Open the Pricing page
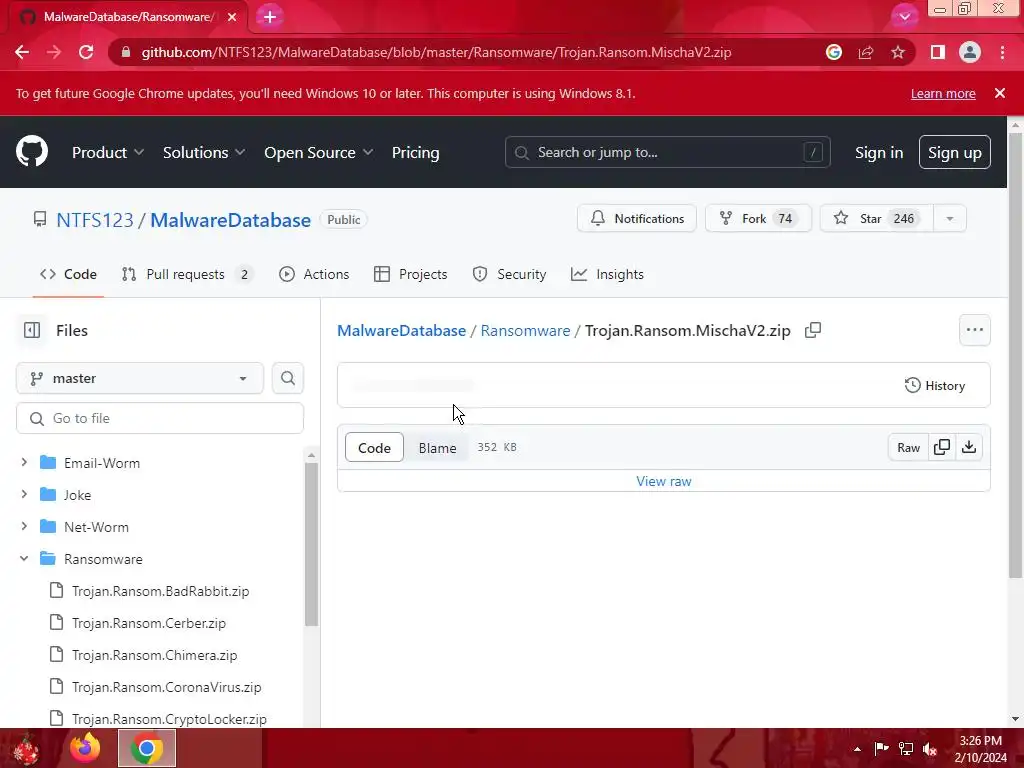This screenshot has width=1024, height=768. coord(415,152)
